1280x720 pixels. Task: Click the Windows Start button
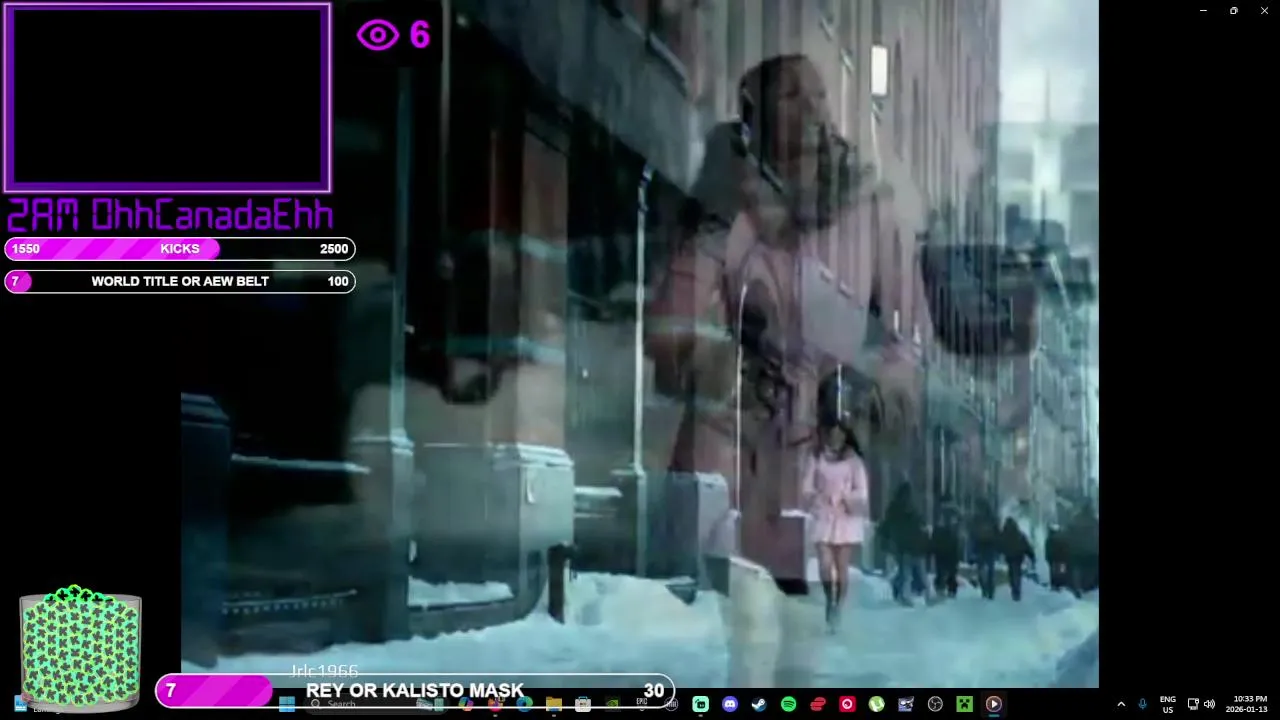pos(286,704)
